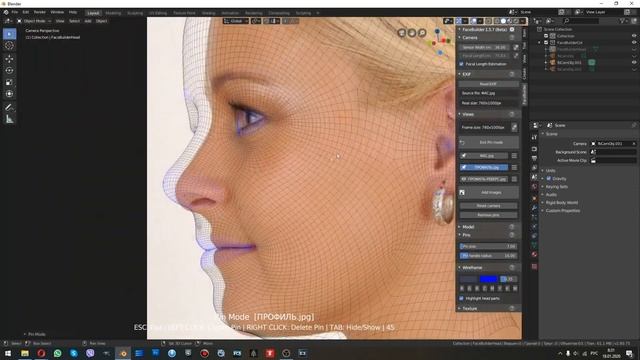Open the Render menu

40,12
